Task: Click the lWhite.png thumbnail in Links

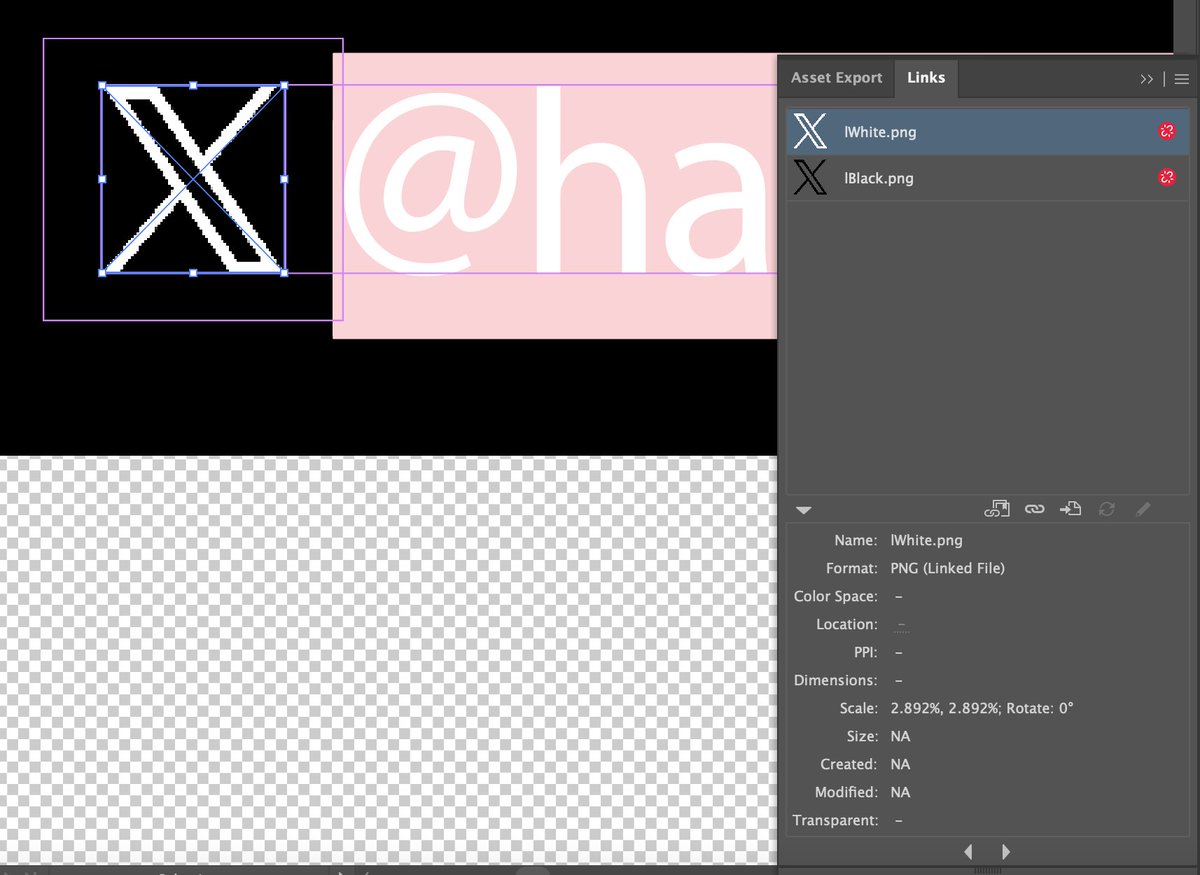Action: click(x=810, y=131)
